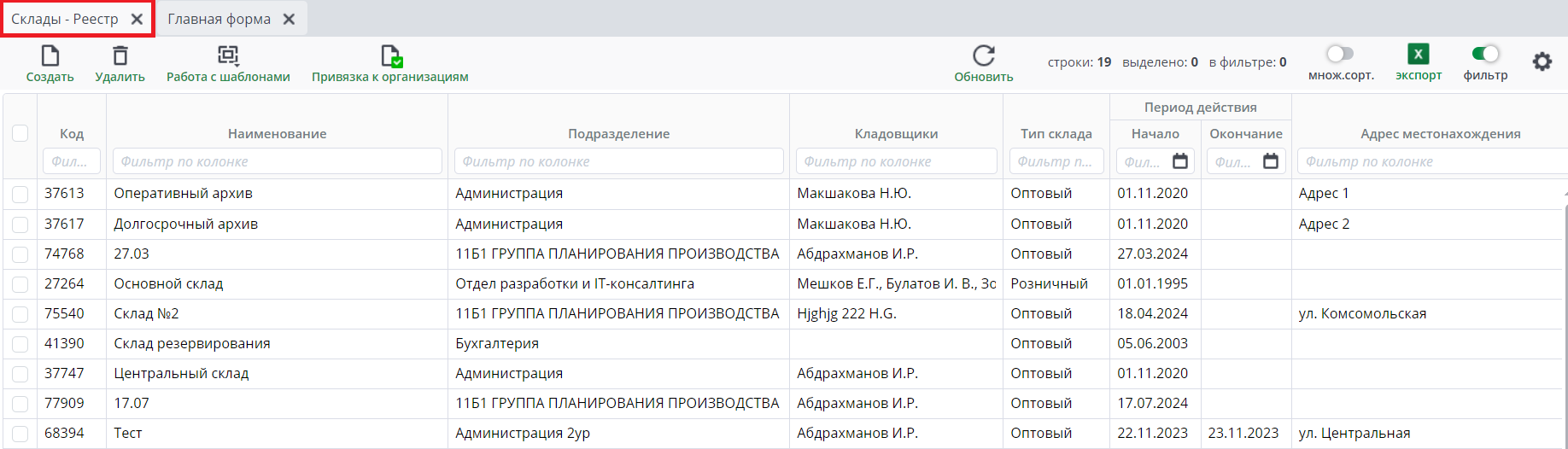The width and height of the screenshot is (1568, 449).
Task: Turn off the фильтр toggle
Action: 1485,54
